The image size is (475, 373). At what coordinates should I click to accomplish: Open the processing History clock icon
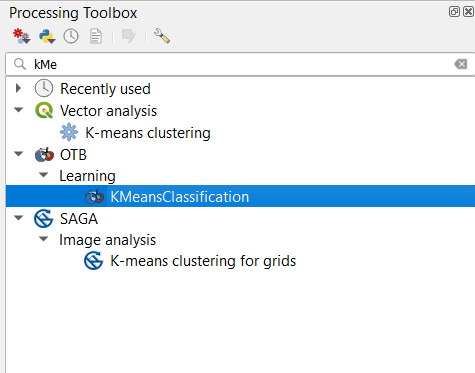coord(71,36)
